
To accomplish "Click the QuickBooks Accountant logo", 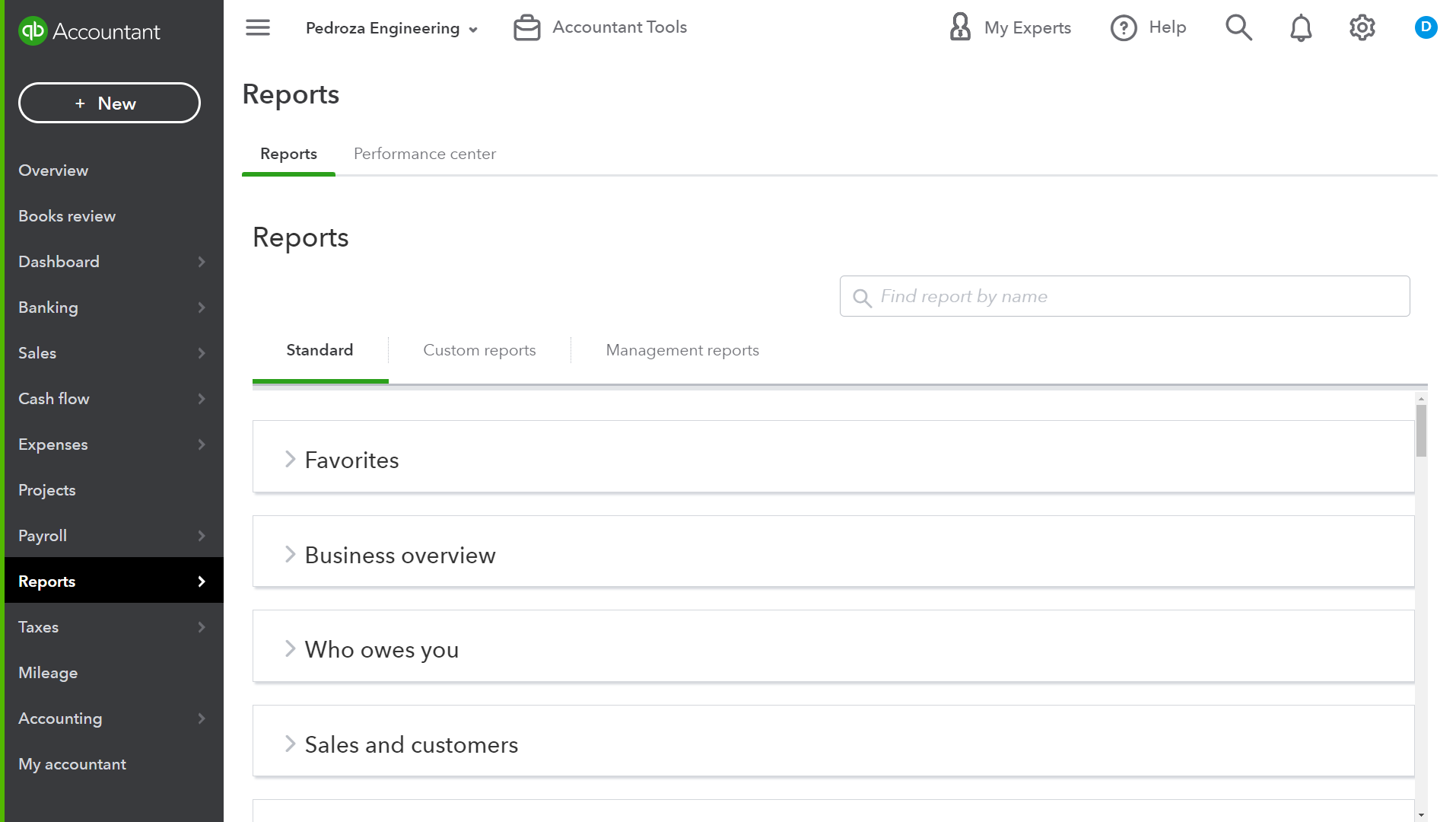I will pyautogui.click(x=89, y=31).
